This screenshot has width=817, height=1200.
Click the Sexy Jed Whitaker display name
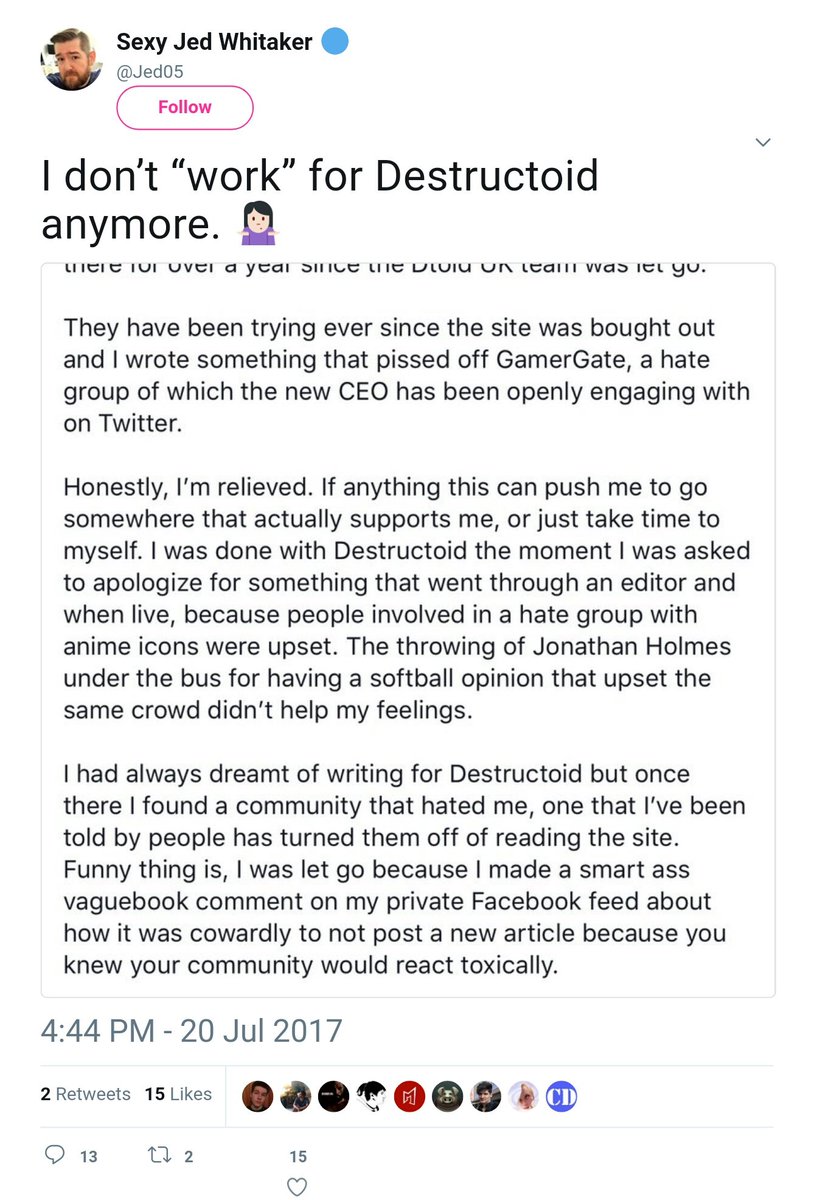point(215,42)
